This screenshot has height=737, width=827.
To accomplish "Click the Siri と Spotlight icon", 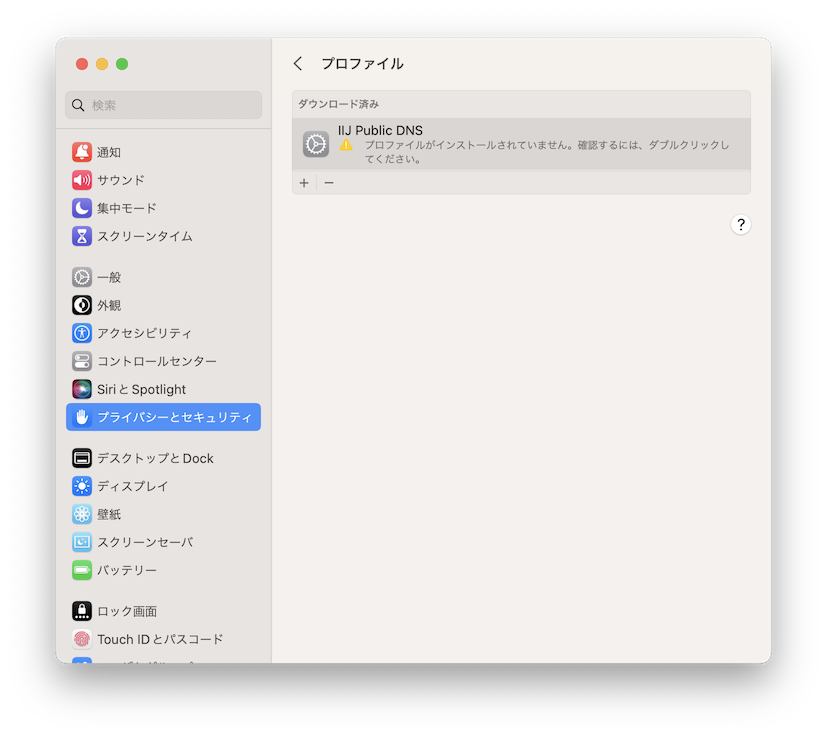I will click(x=82, y=389).
